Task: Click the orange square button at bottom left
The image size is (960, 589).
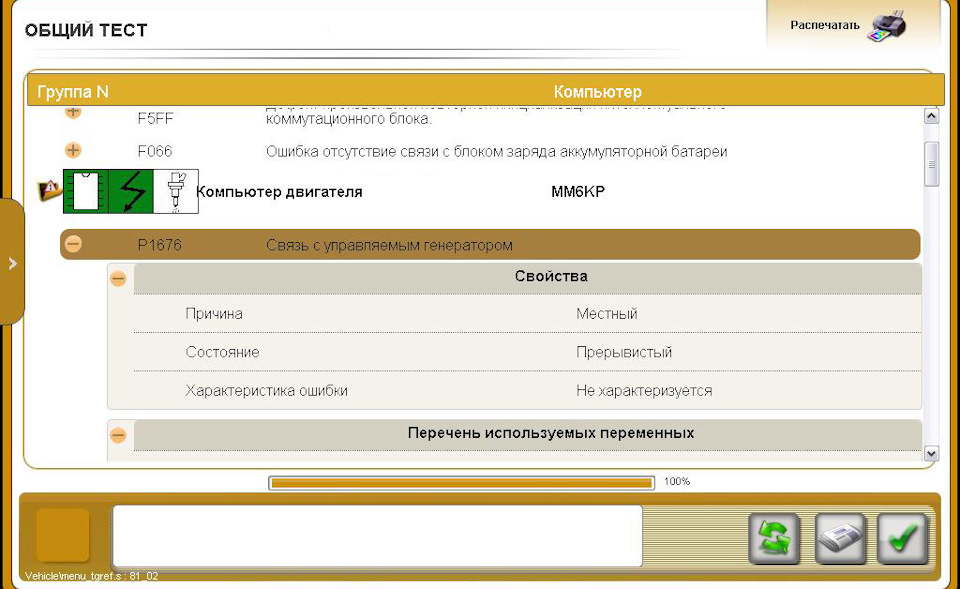Action: pos(63,535)
